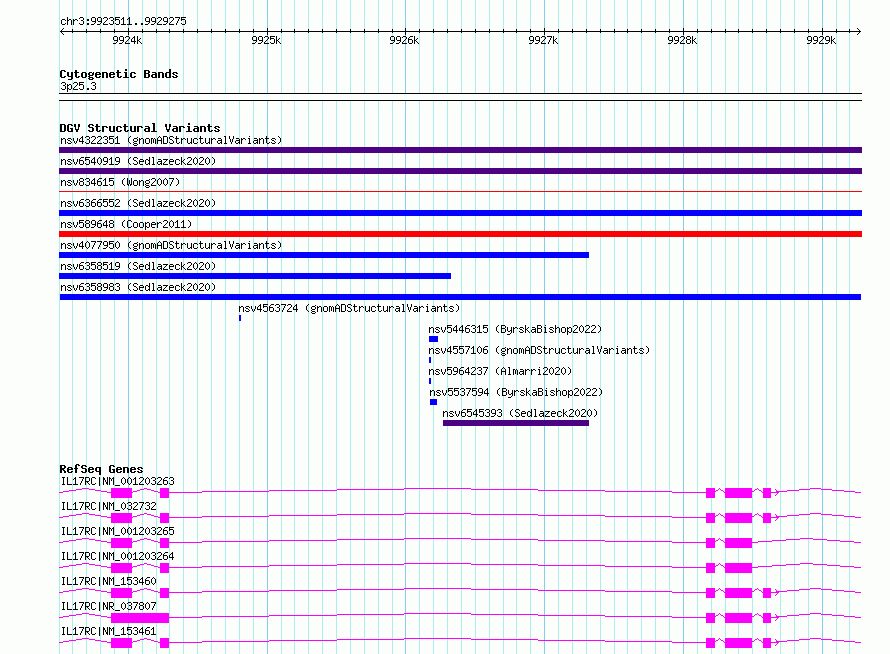Select the IL17RC|NM_153461 transcript label

point(108,631)
